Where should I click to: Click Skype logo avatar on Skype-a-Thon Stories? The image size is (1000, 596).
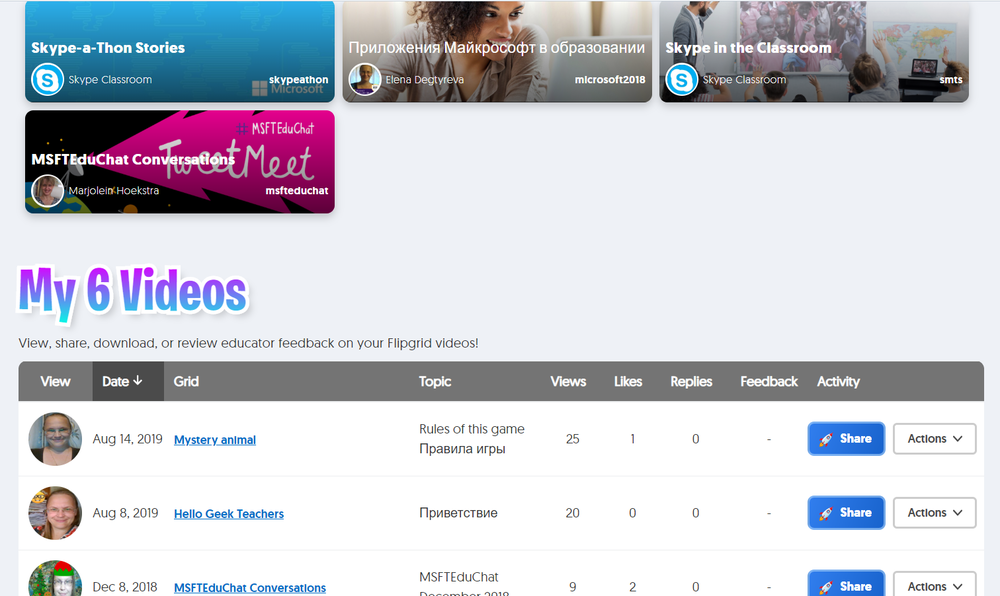(x=47, y=80)
